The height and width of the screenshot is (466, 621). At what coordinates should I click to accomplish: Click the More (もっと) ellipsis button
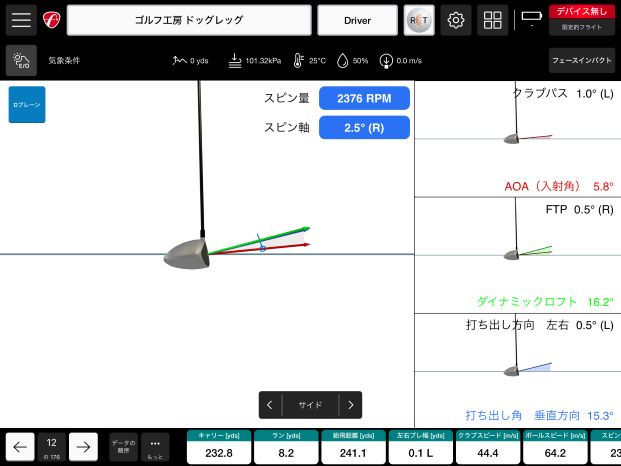click(155, 446)
